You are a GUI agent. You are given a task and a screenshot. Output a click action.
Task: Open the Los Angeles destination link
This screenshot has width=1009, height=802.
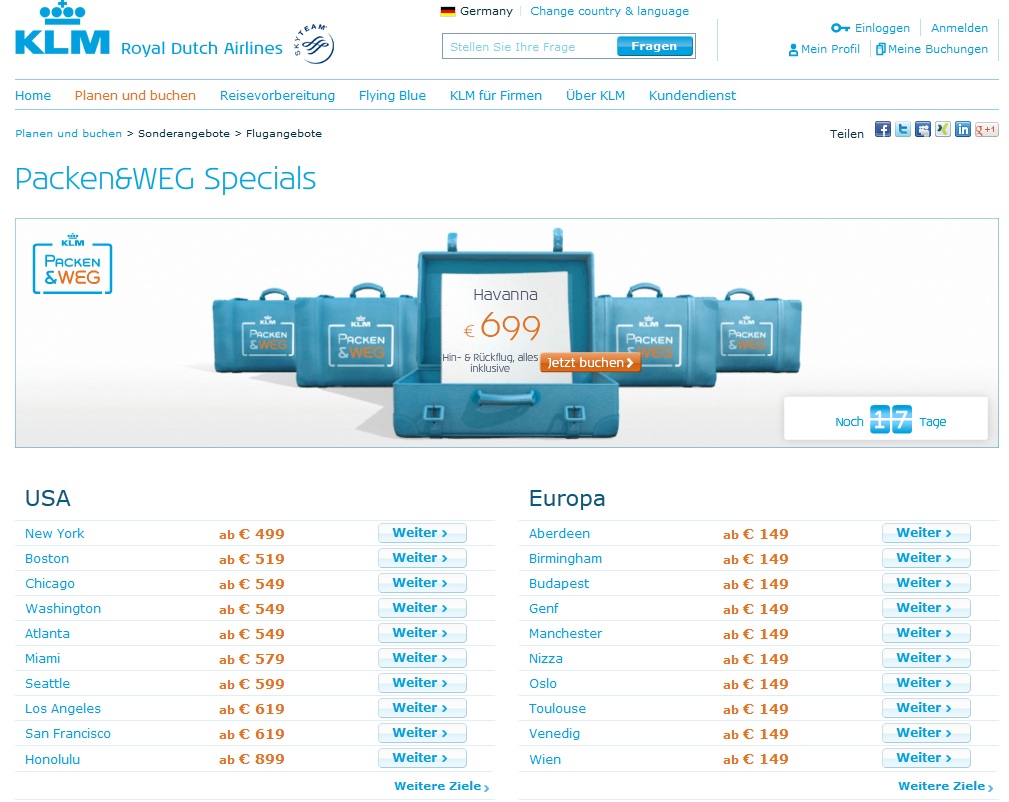click(x=63, y=709)
